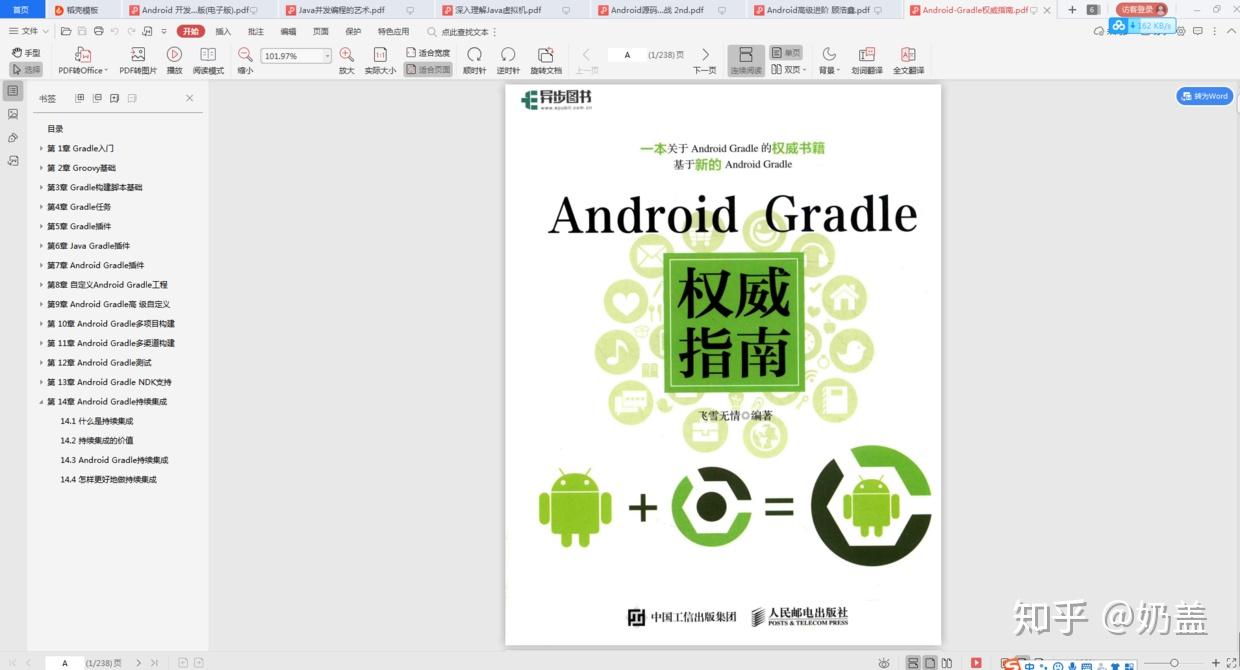Expand 第 1章 Gradle入门 bookmark
The image size is (1240, 670).
click(x=41, y=148)
